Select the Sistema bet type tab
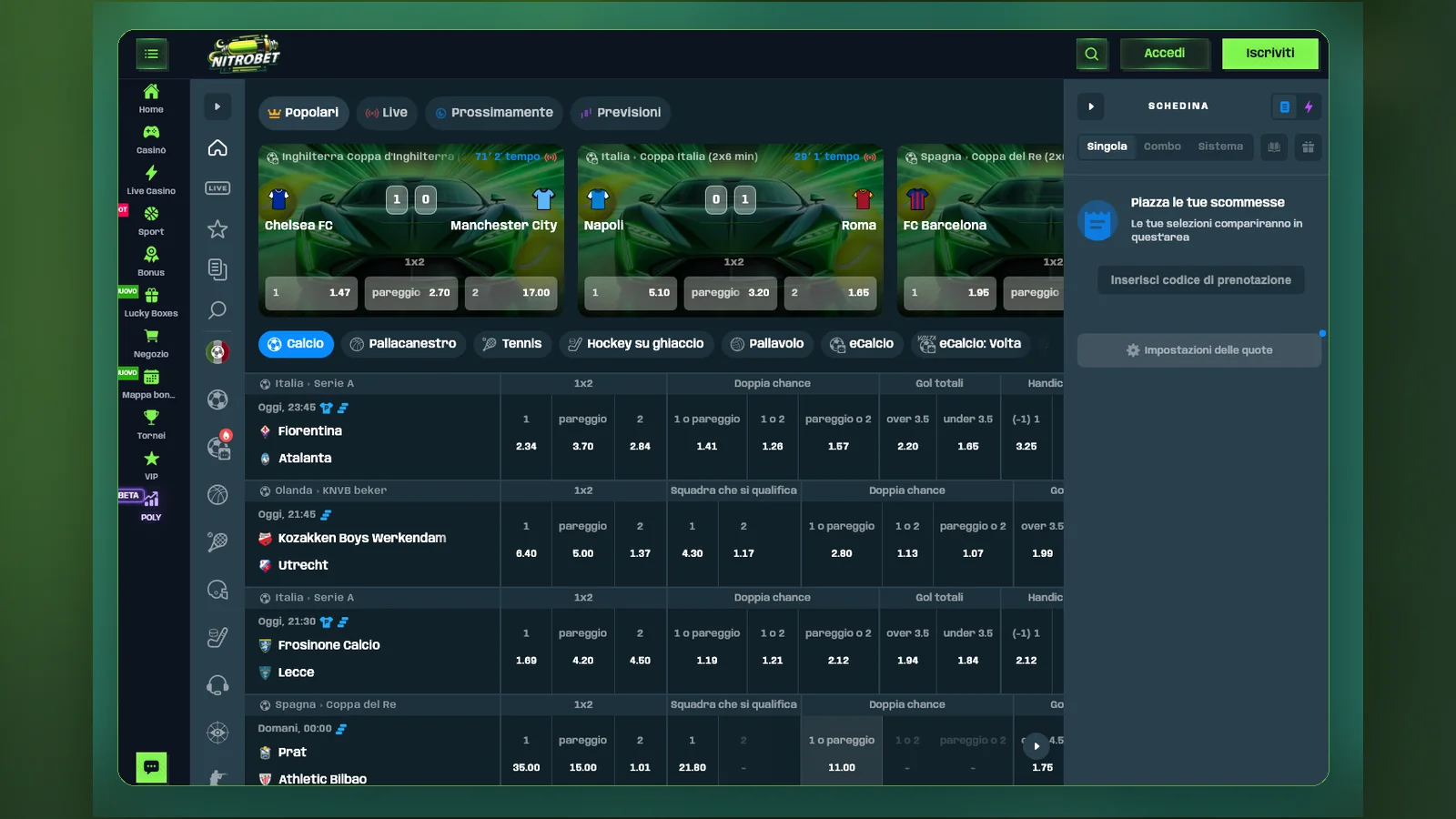Image resolution: width=1456 pixels, height=819 pixels. point(1220,147)
